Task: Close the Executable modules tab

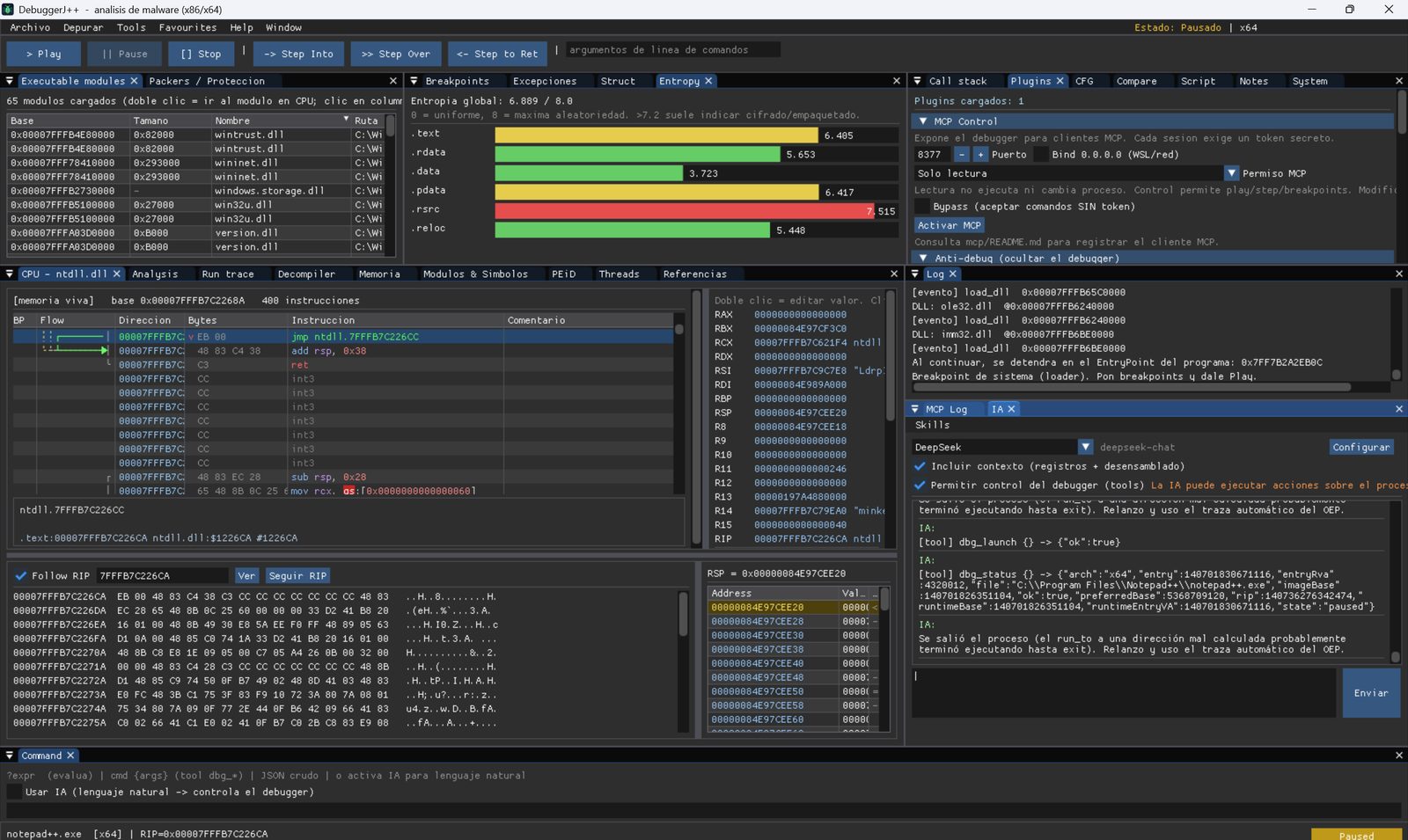Action: pos(134,81)
